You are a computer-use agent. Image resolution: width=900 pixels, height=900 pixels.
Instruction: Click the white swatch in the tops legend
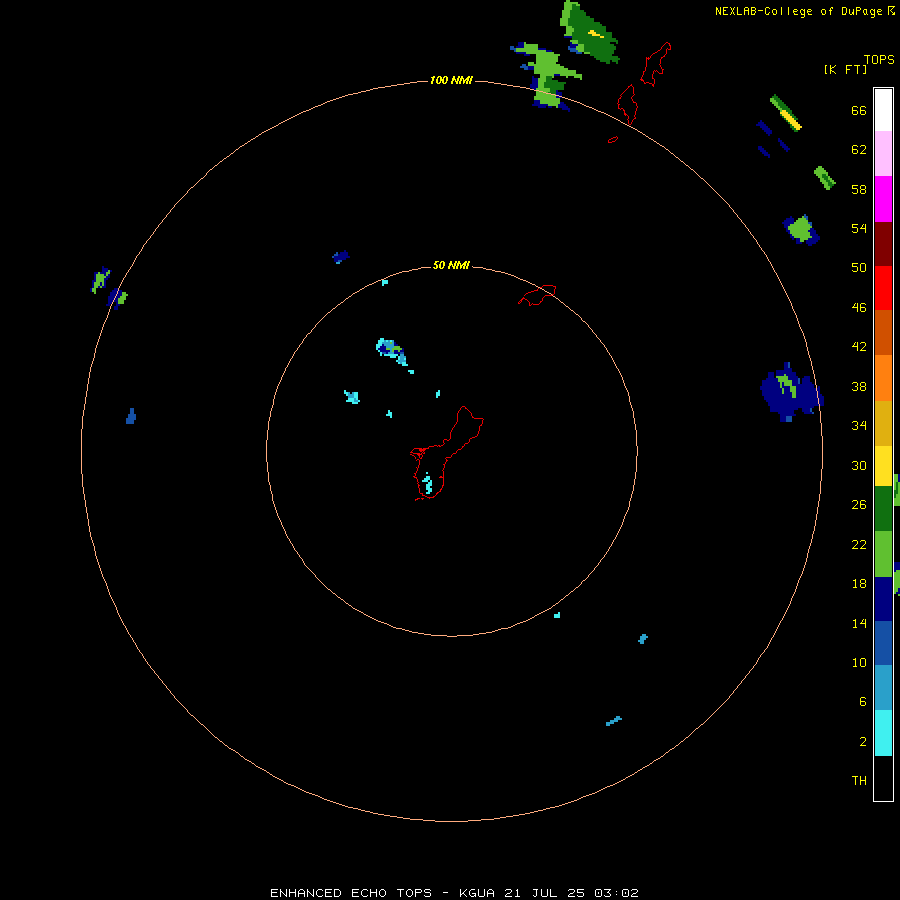tap(883, 110)
